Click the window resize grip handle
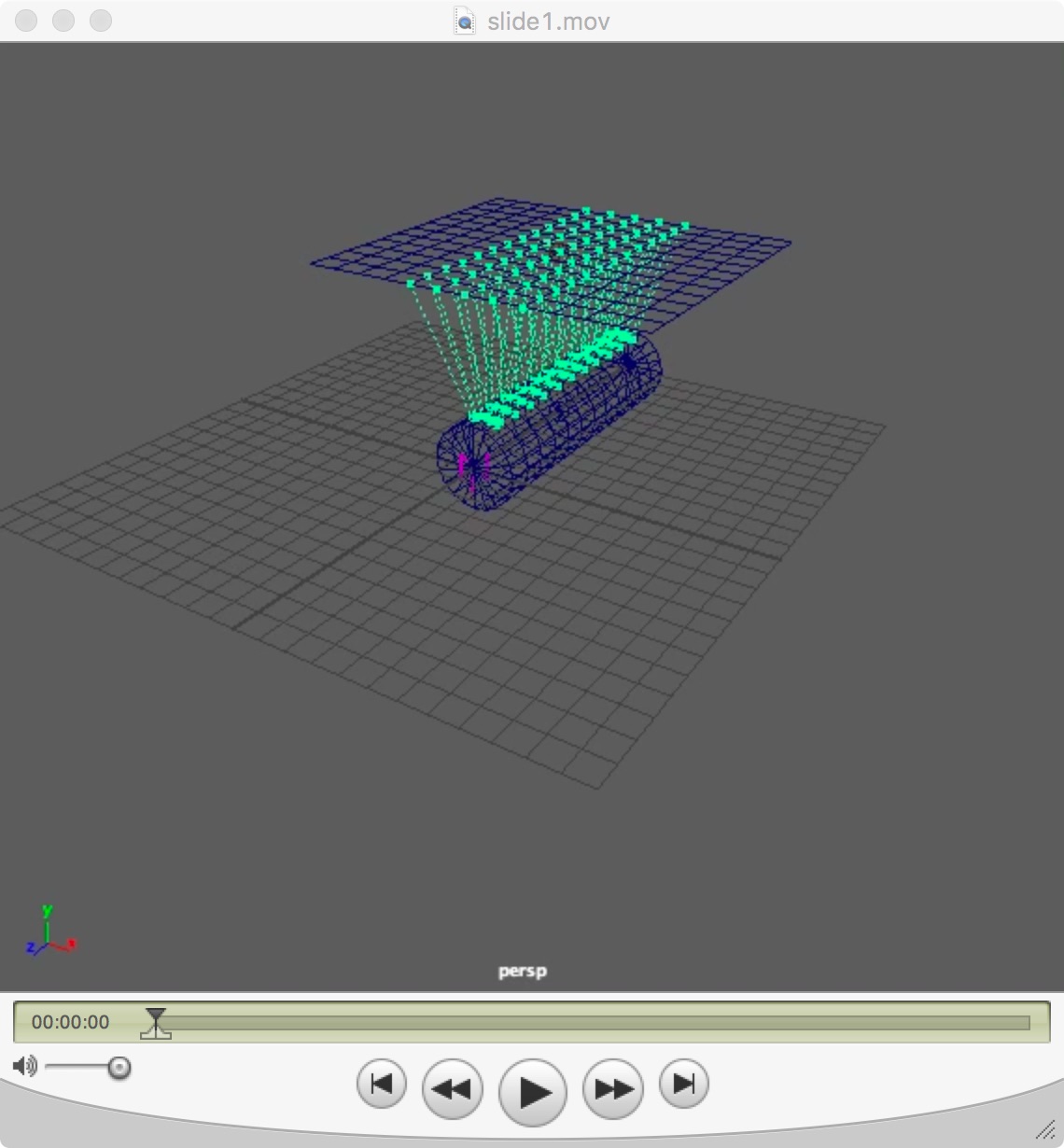 point(1046,1130)
